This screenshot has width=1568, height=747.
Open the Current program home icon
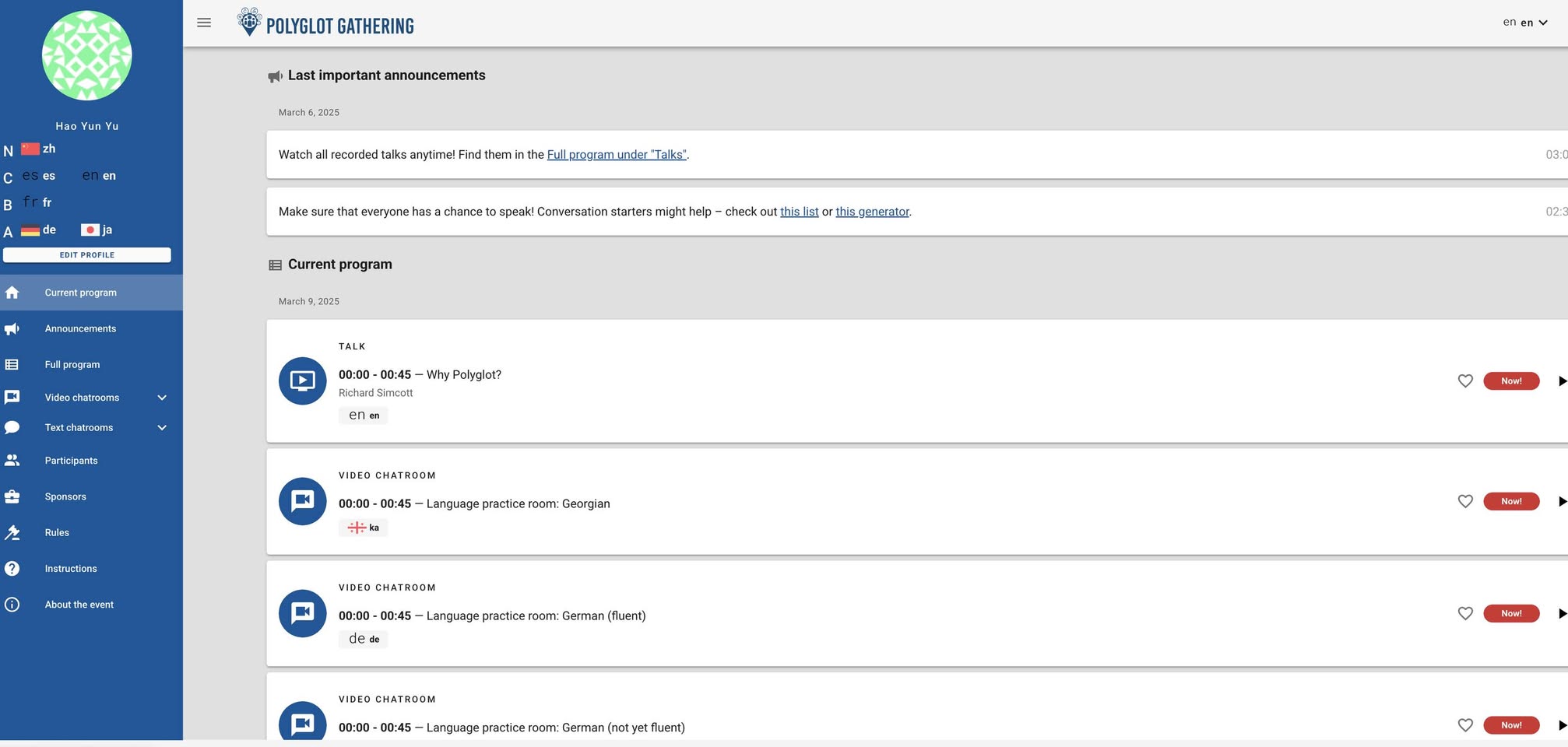coord(12,293)
